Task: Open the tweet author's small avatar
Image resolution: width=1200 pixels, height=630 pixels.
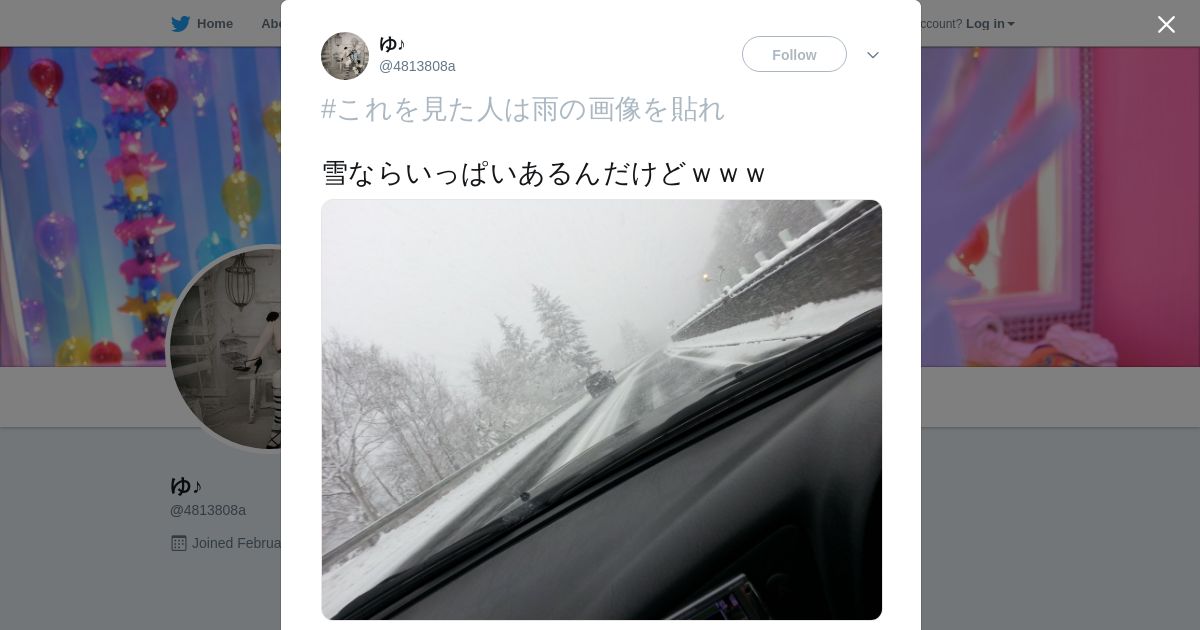Action: pos(345,56)
